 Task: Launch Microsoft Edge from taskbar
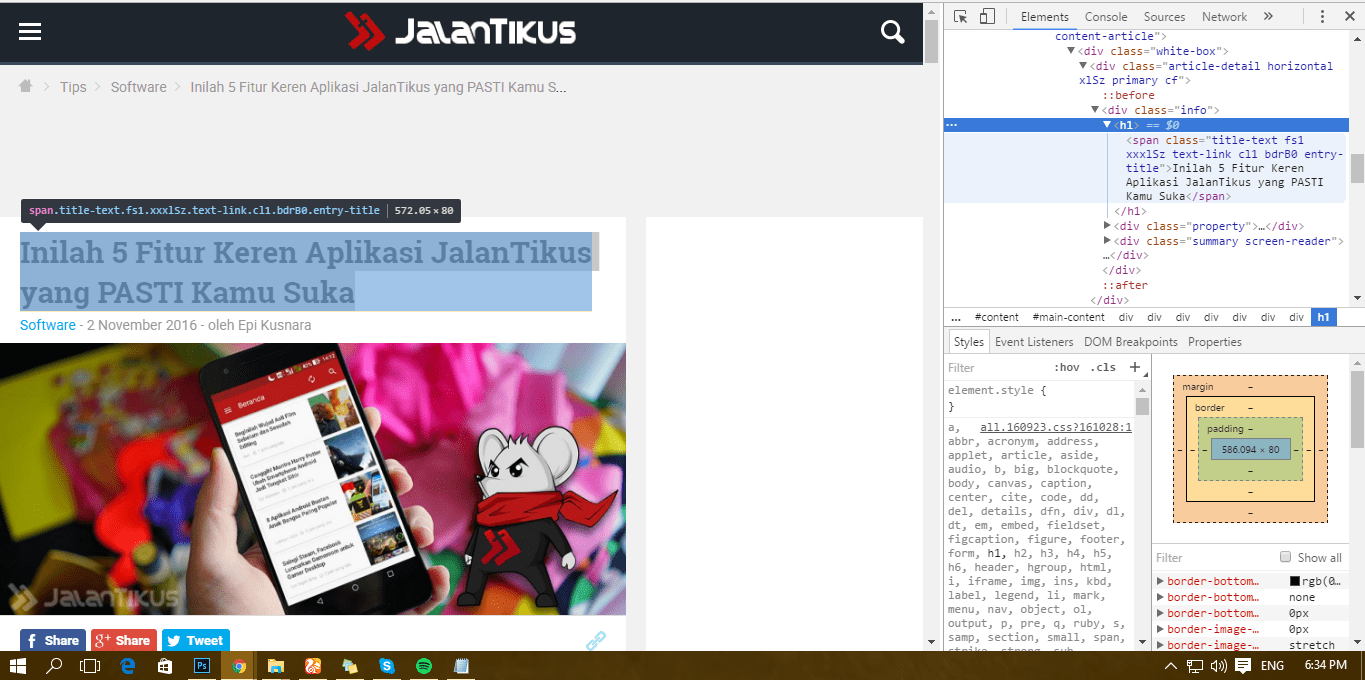(128, 665)
